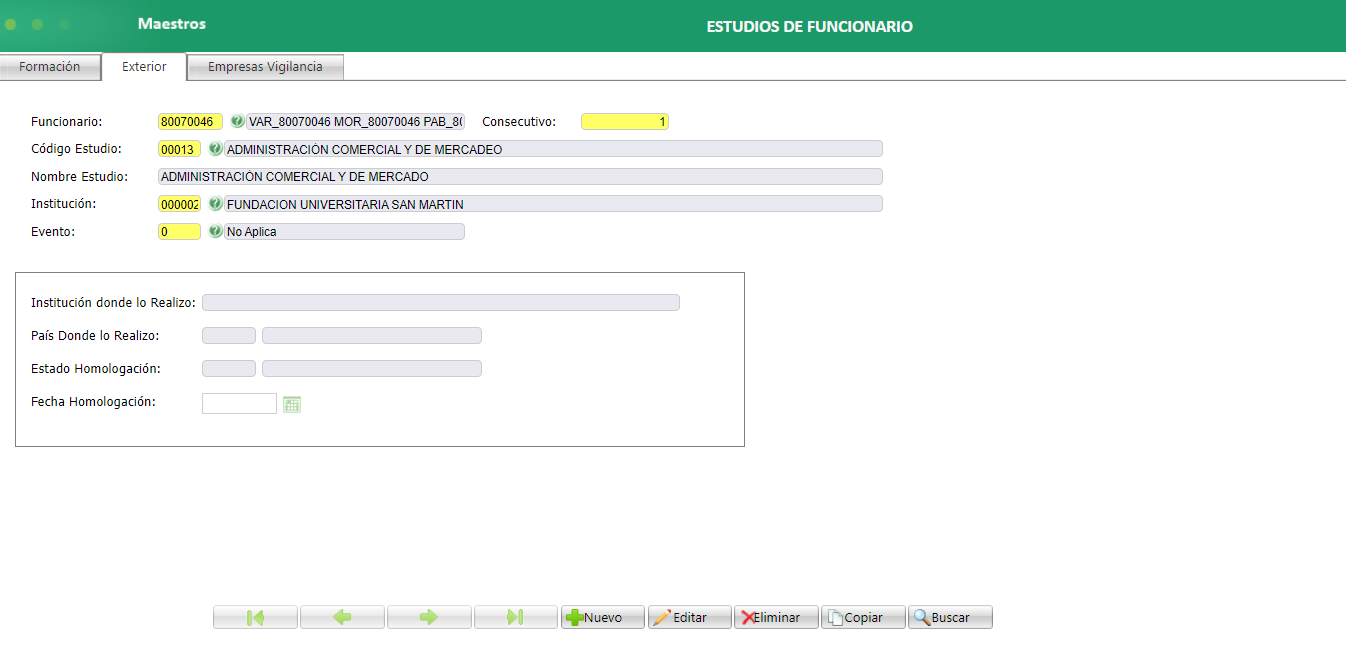Advance to the next record

tap(429, 616)
